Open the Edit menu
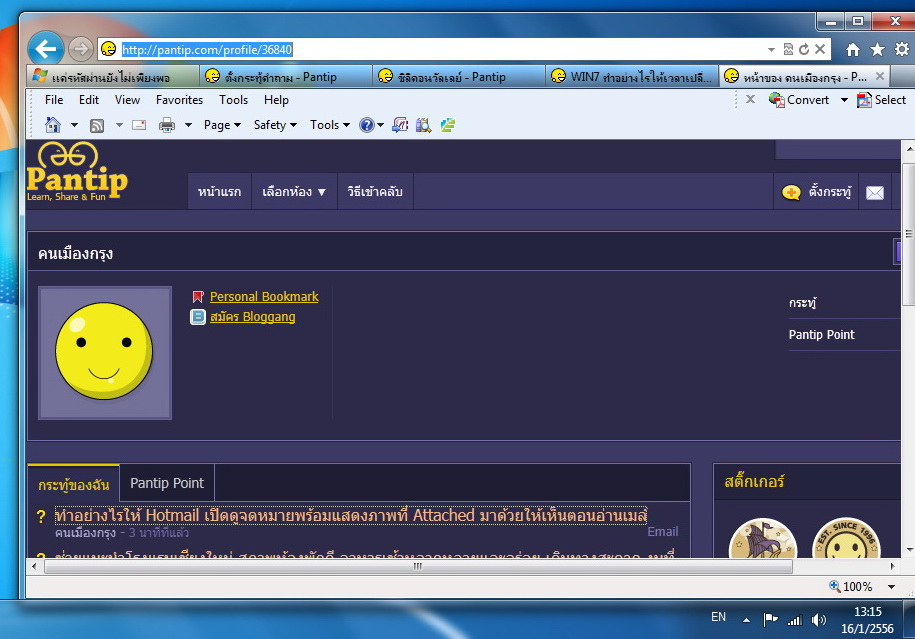Viewport: 915px width, 639px height. click(x=89, y=100)
